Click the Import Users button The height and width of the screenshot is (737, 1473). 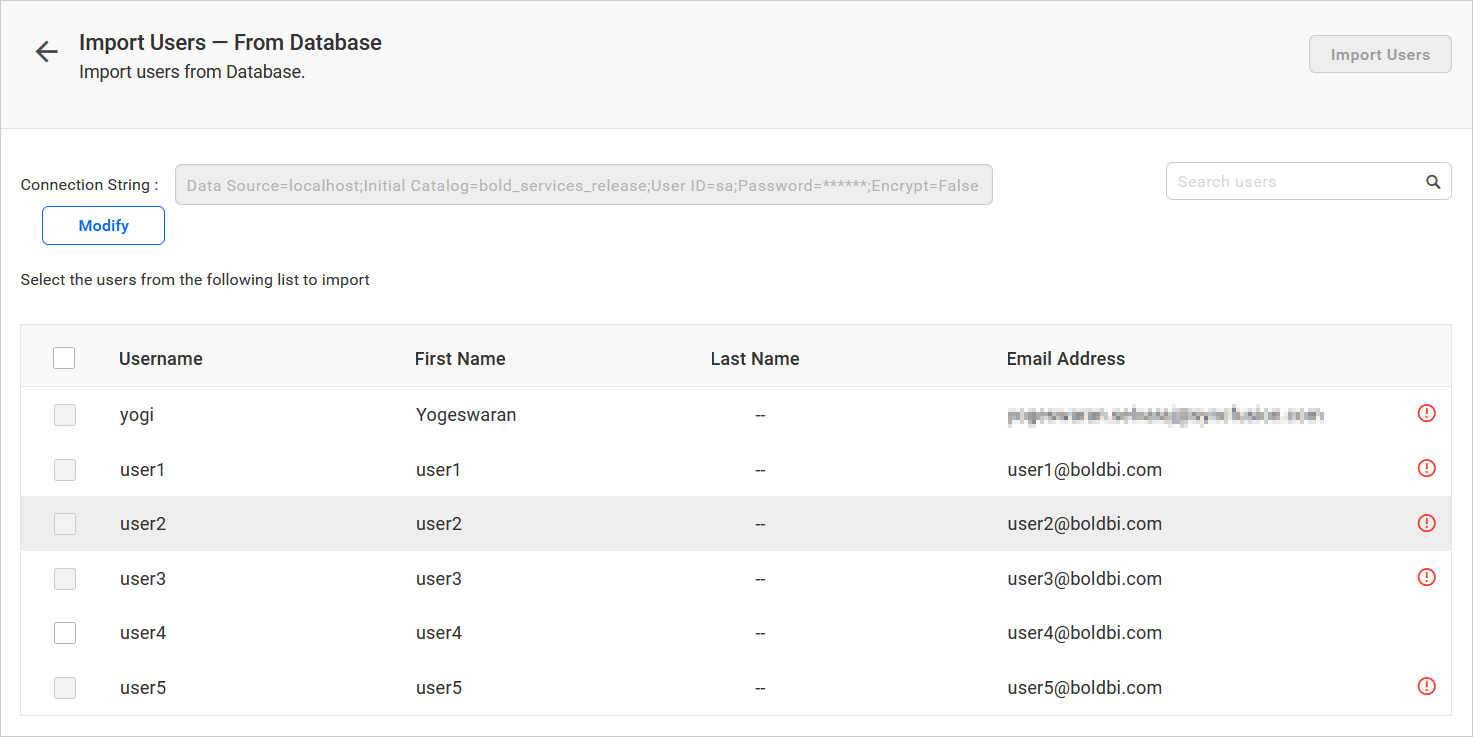[x=1380, y=55]
